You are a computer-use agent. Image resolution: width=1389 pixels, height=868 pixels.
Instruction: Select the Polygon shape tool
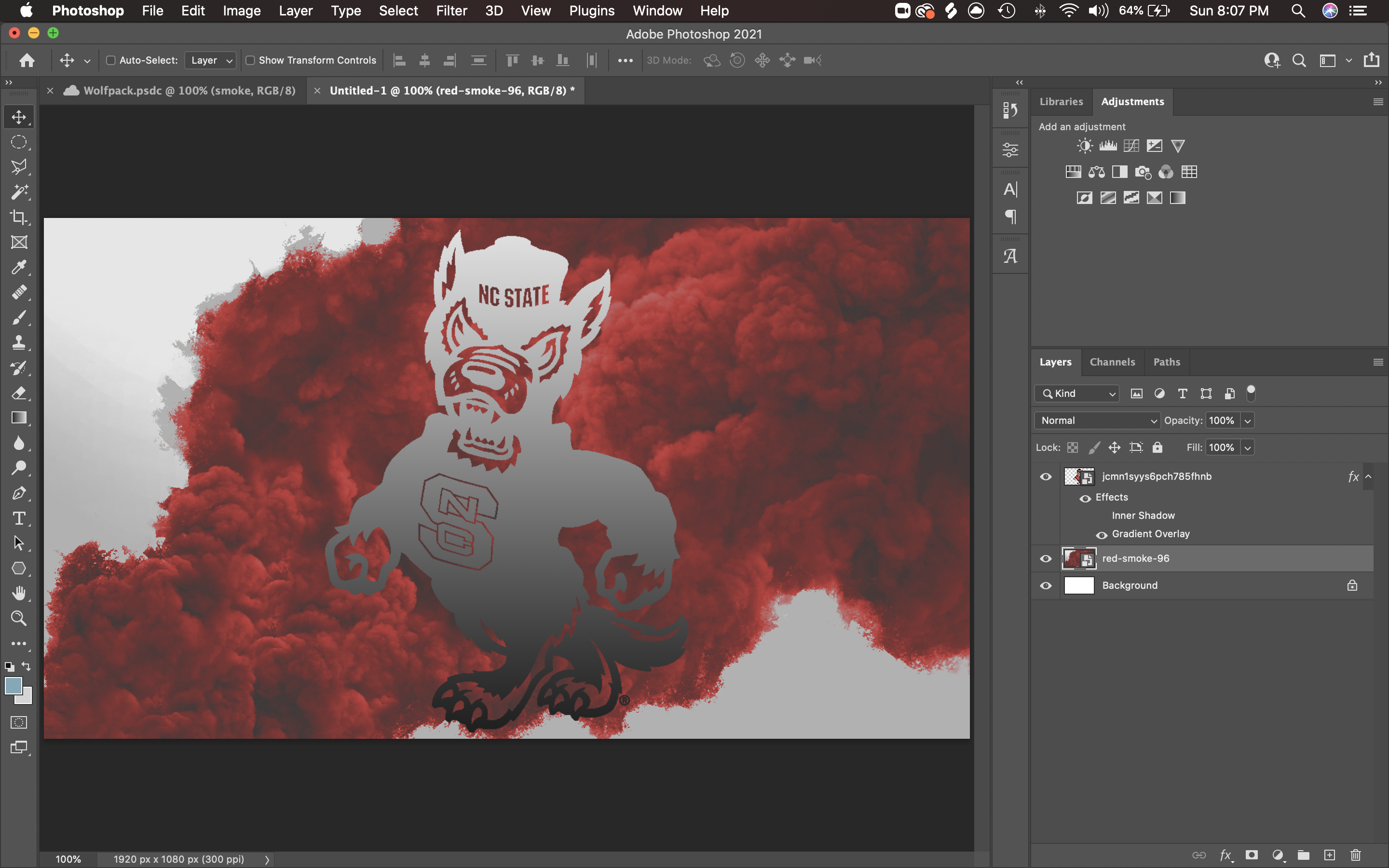point(19,569)
